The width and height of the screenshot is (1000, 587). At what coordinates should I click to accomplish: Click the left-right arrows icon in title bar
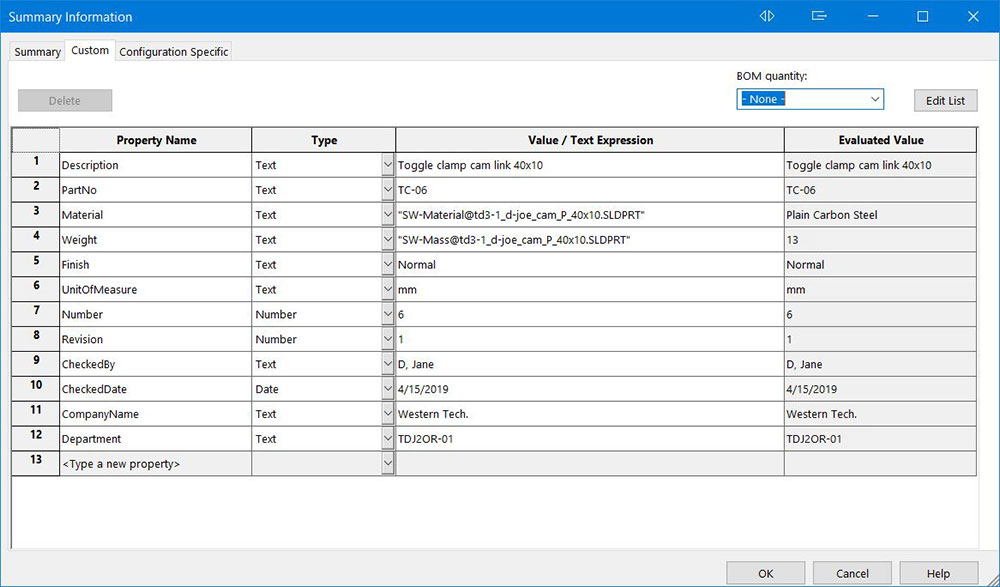767,16
